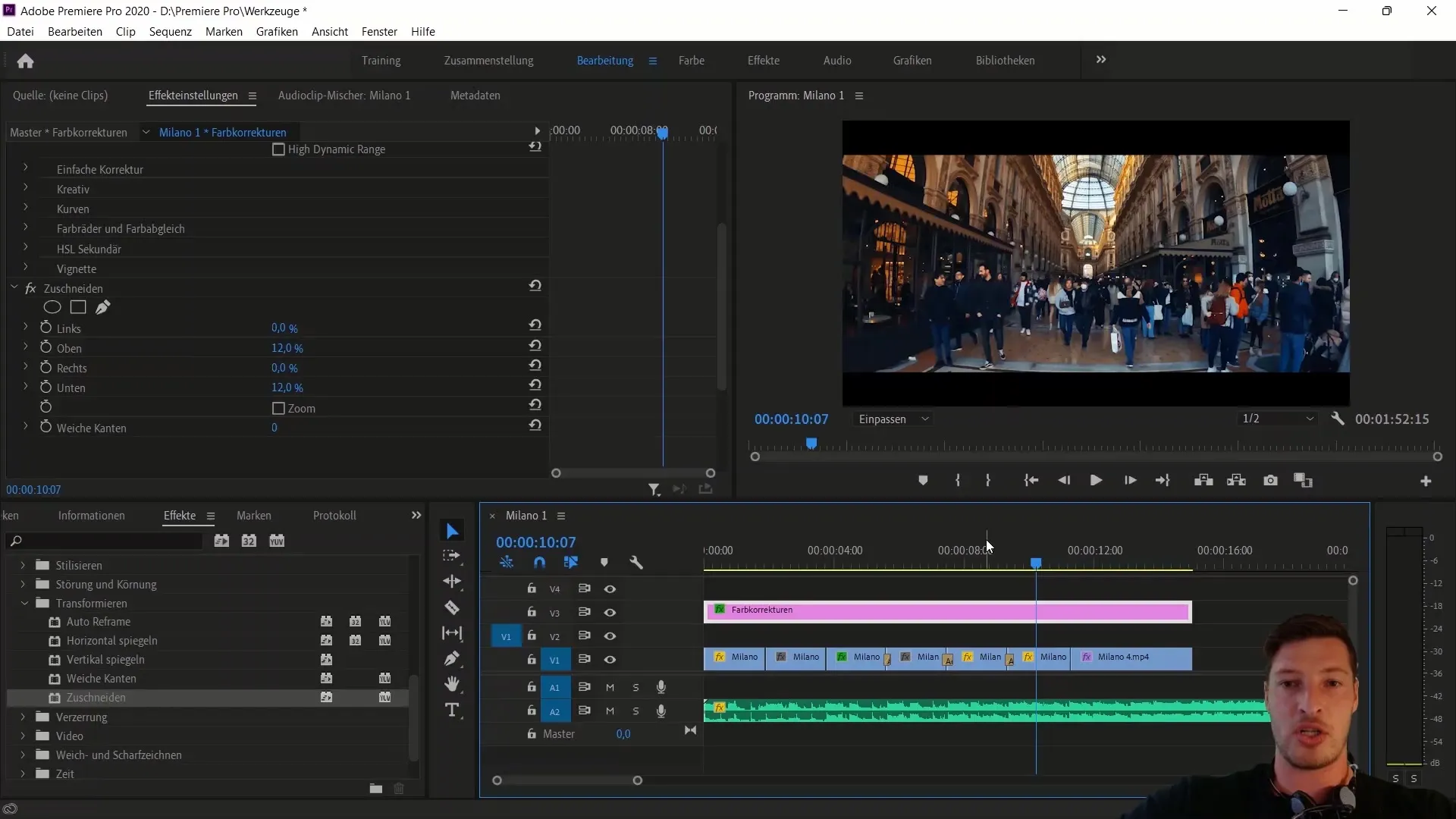1456x819 pixels.
Task: Select the Pen tool in timeline toolbar
Action: [452, 658]
